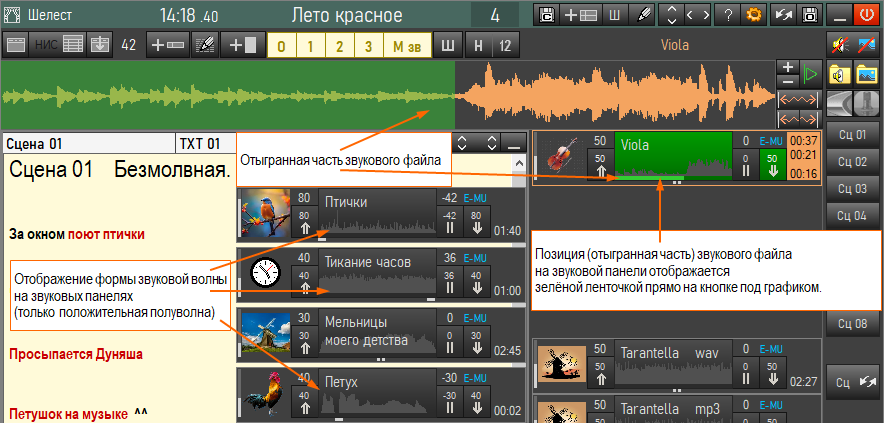Screen dimensions: 884x423
Task: Select yellow tab '0'
Action: 281,45
